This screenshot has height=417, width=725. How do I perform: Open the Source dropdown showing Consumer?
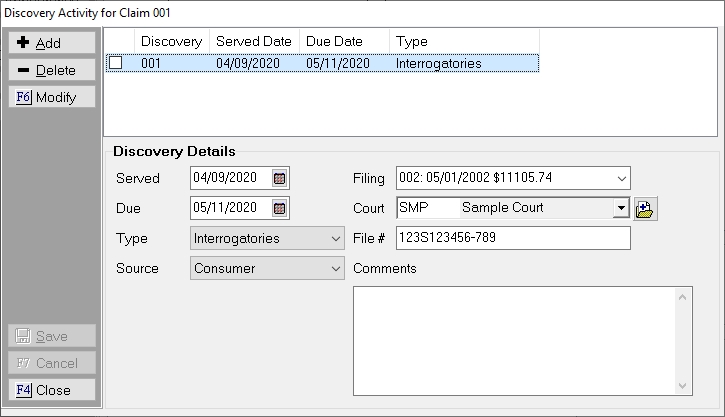335,269
